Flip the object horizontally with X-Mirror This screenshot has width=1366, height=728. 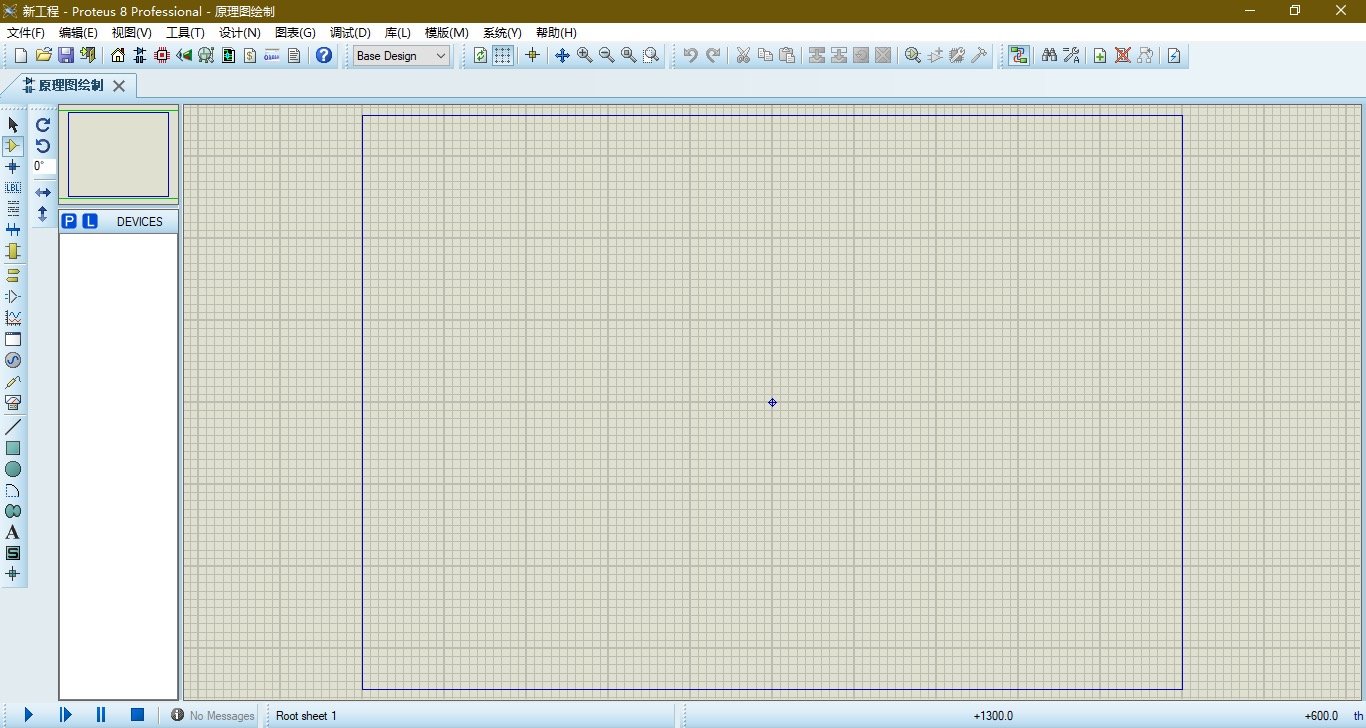tap(43, 192)
